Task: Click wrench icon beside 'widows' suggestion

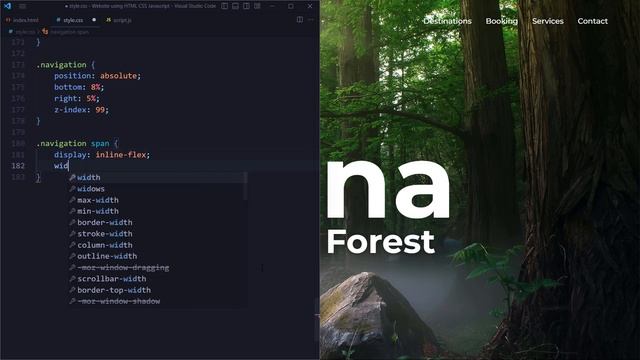Action: point(72,189)
